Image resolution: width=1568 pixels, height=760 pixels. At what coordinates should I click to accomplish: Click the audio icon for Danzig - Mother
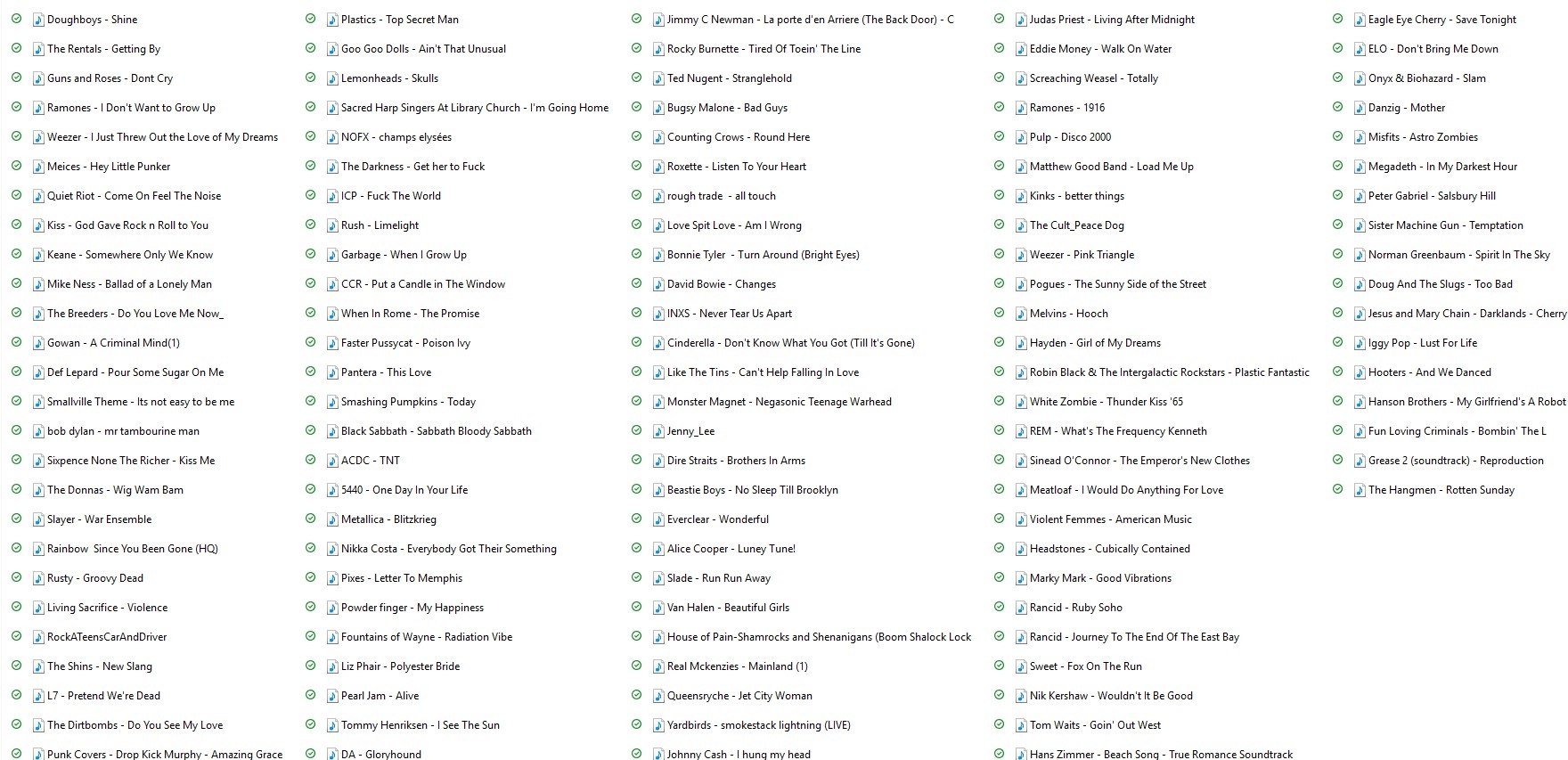point(1360,108)
